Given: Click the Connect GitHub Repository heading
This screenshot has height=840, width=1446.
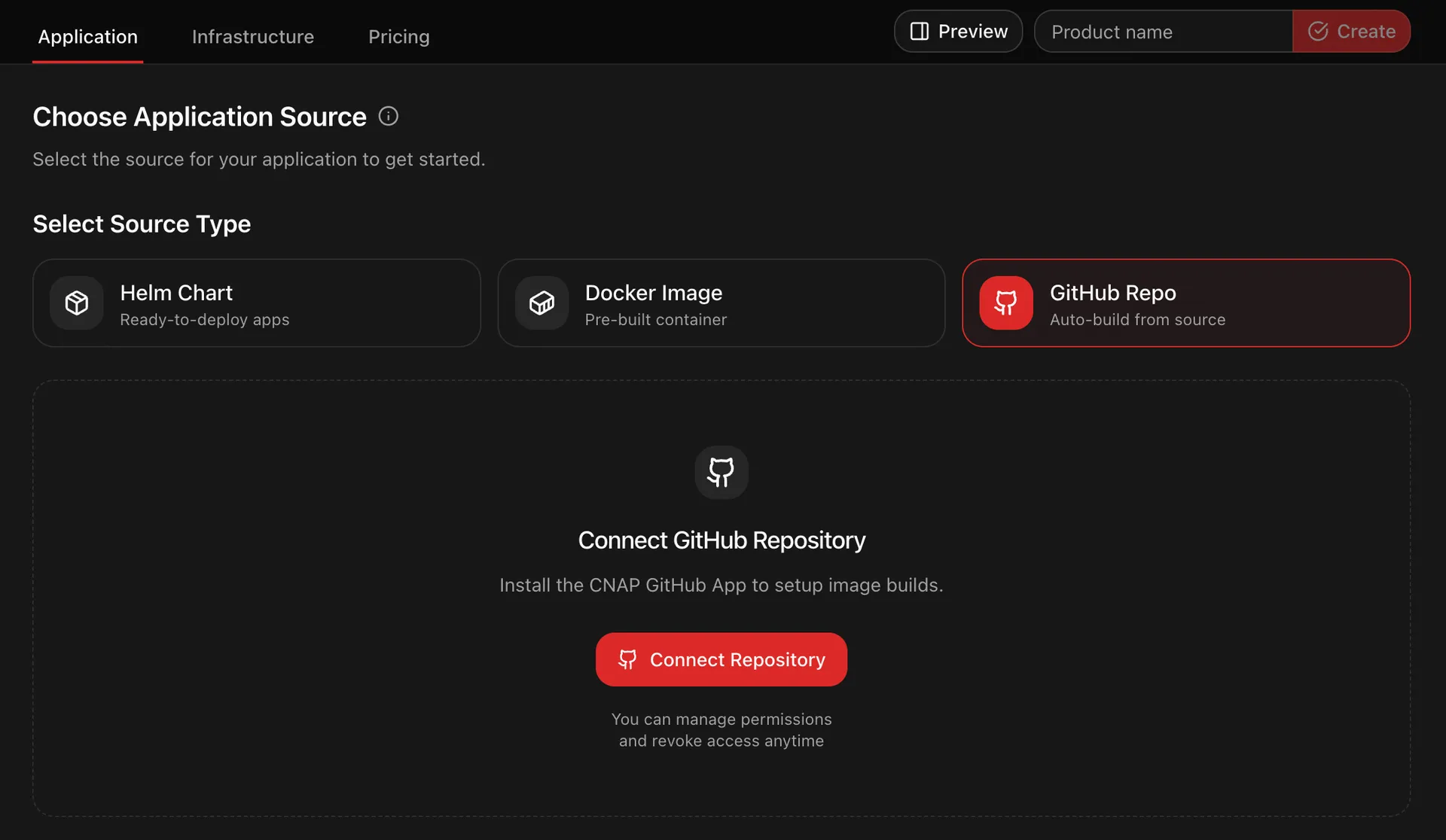Looking at the screenshot, I should point(721,540).
